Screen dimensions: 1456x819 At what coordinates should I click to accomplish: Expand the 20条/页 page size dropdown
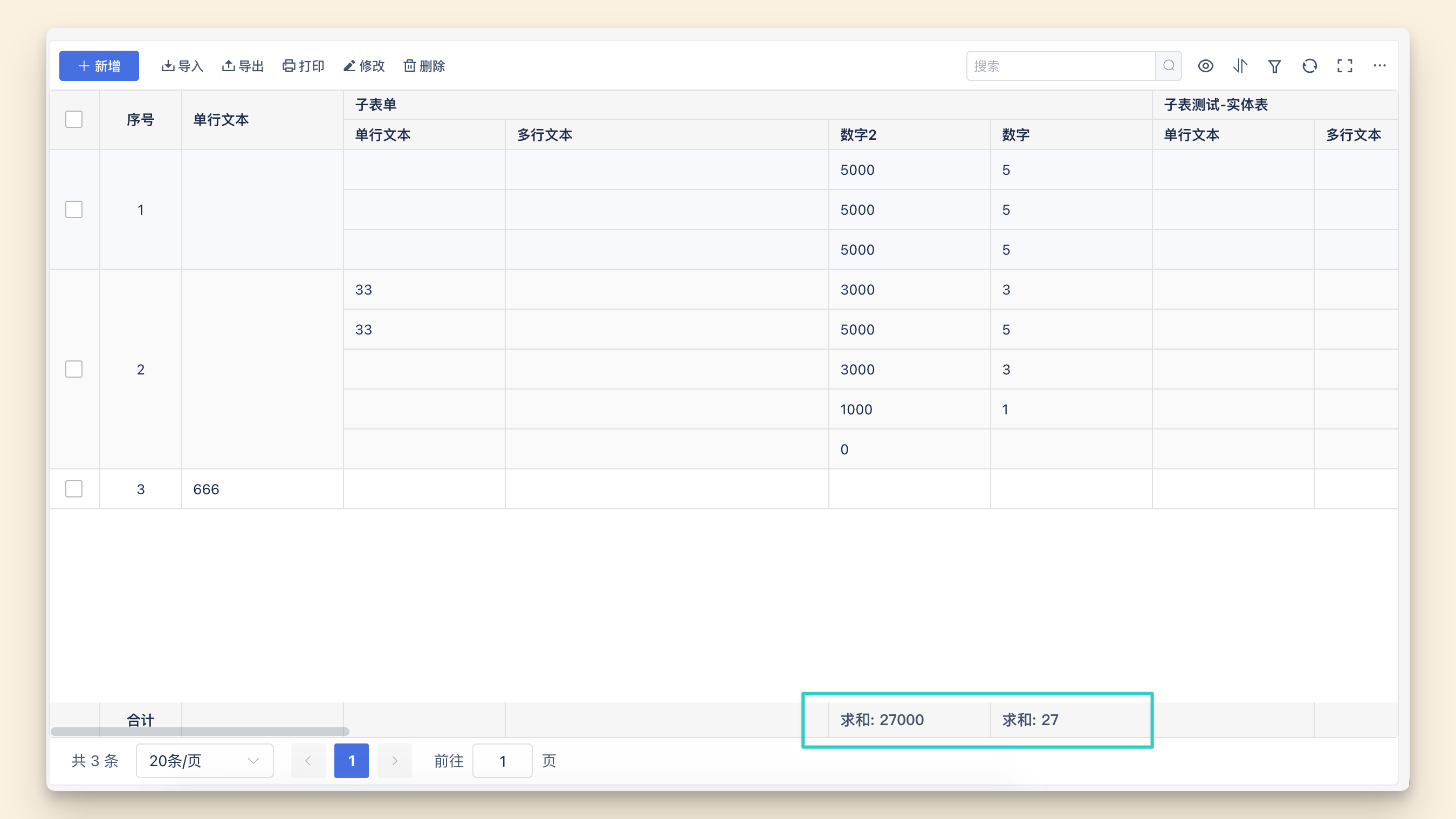coord(204,761)
